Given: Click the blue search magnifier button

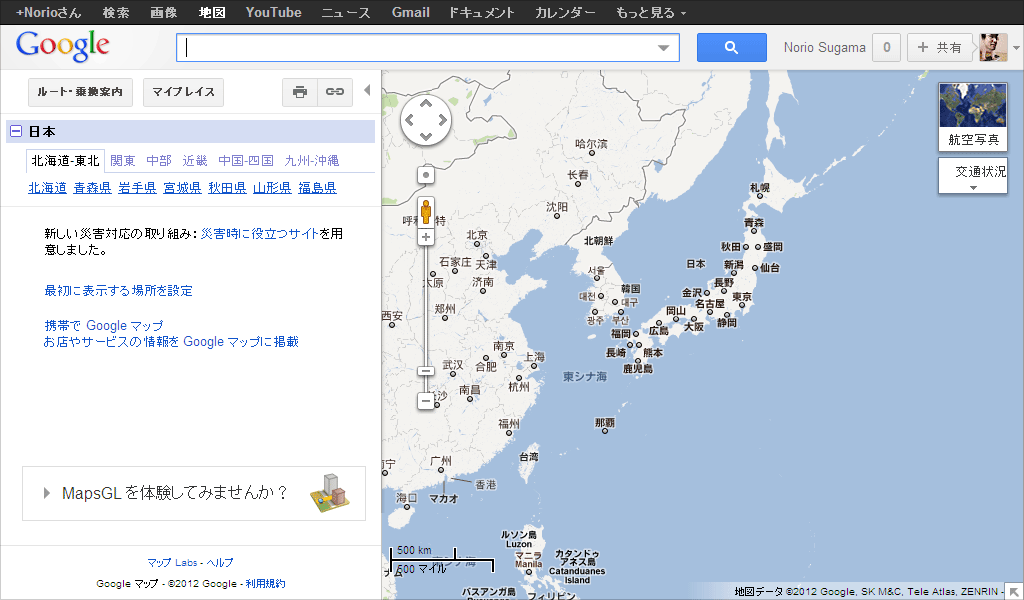Looking at the screenshot, I should click(731, 48).
